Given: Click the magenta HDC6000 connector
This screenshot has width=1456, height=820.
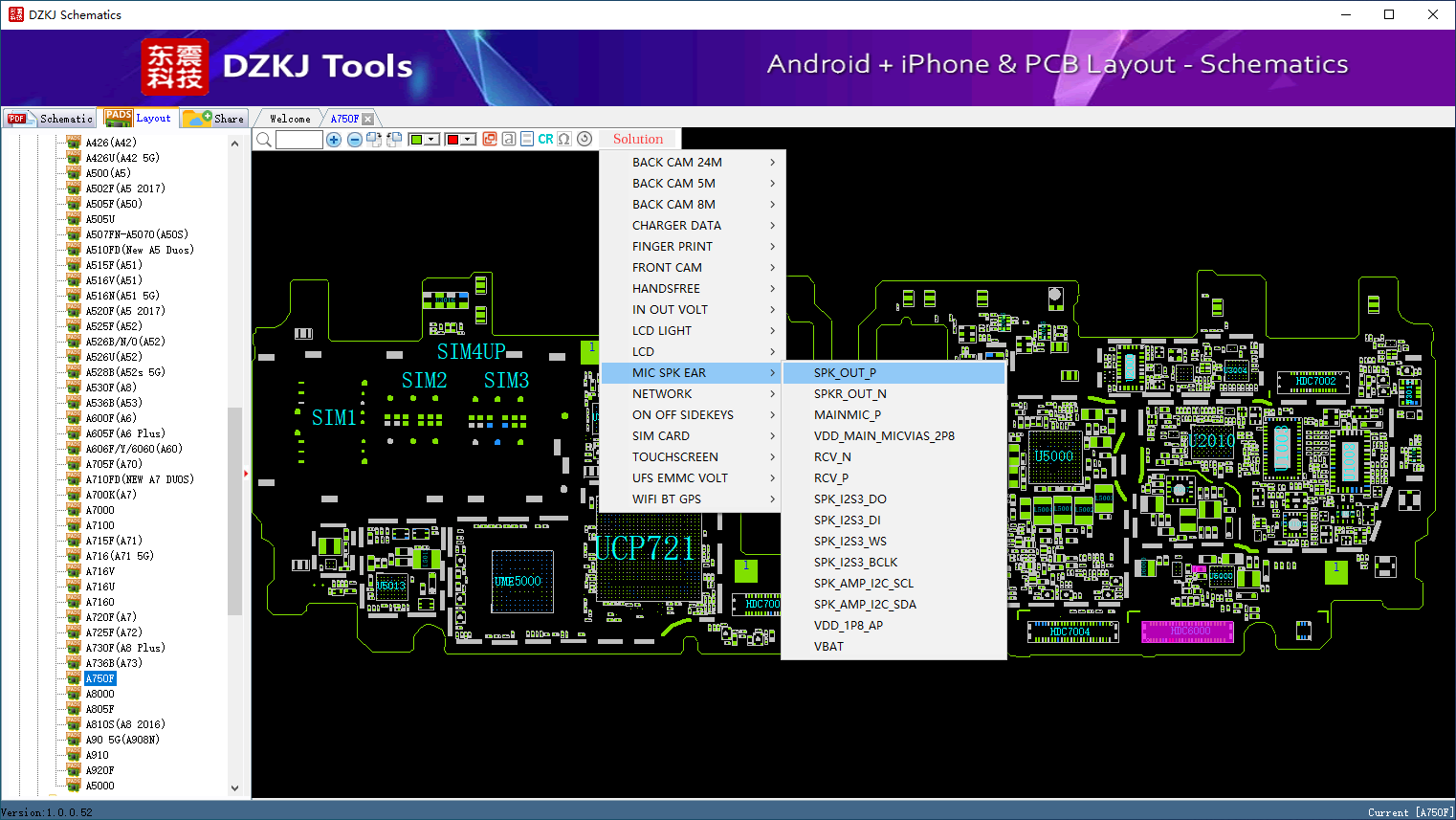Looking at the screenshot, I should click(x=1189, y=631).
